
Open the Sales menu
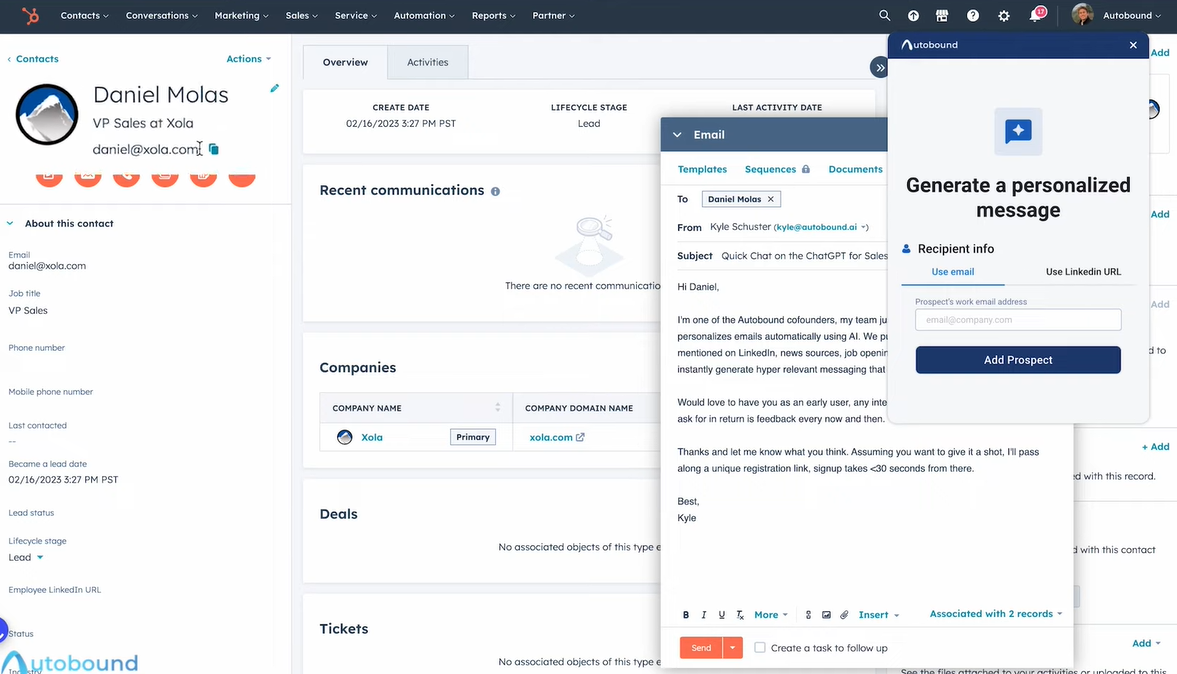coord(302,16)
